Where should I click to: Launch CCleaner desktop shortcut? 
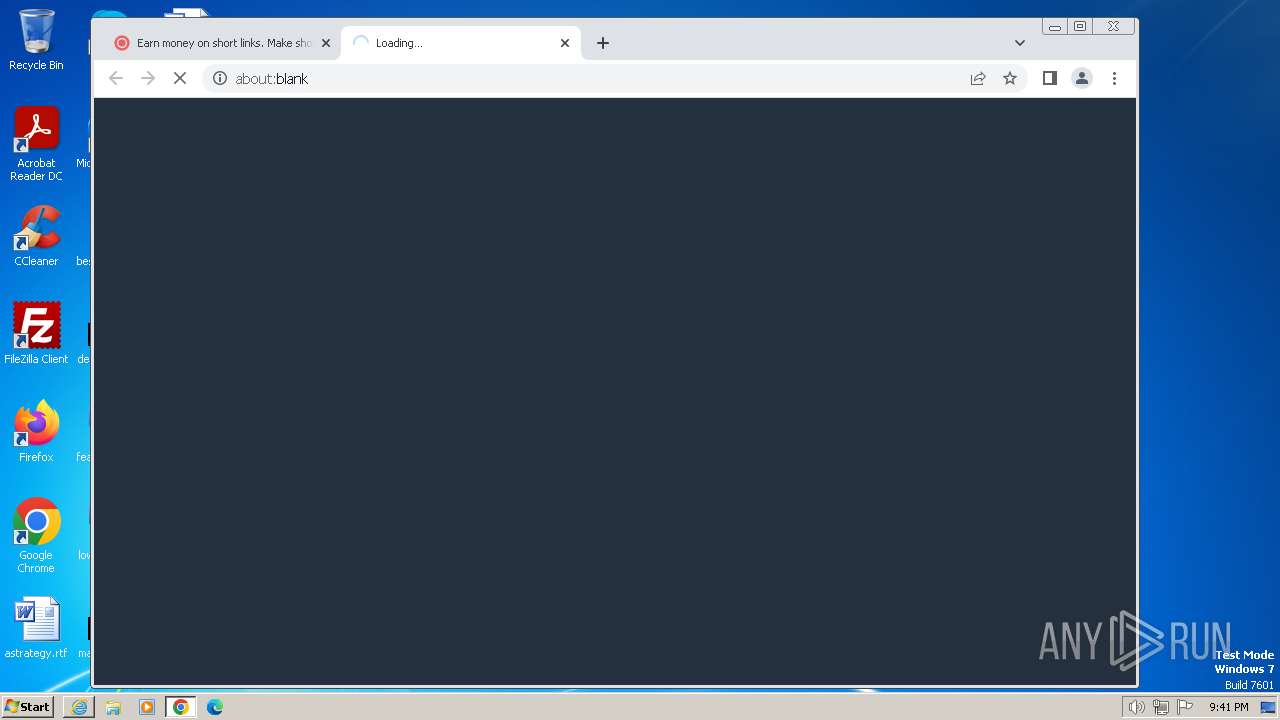click(x=36, y=236)
